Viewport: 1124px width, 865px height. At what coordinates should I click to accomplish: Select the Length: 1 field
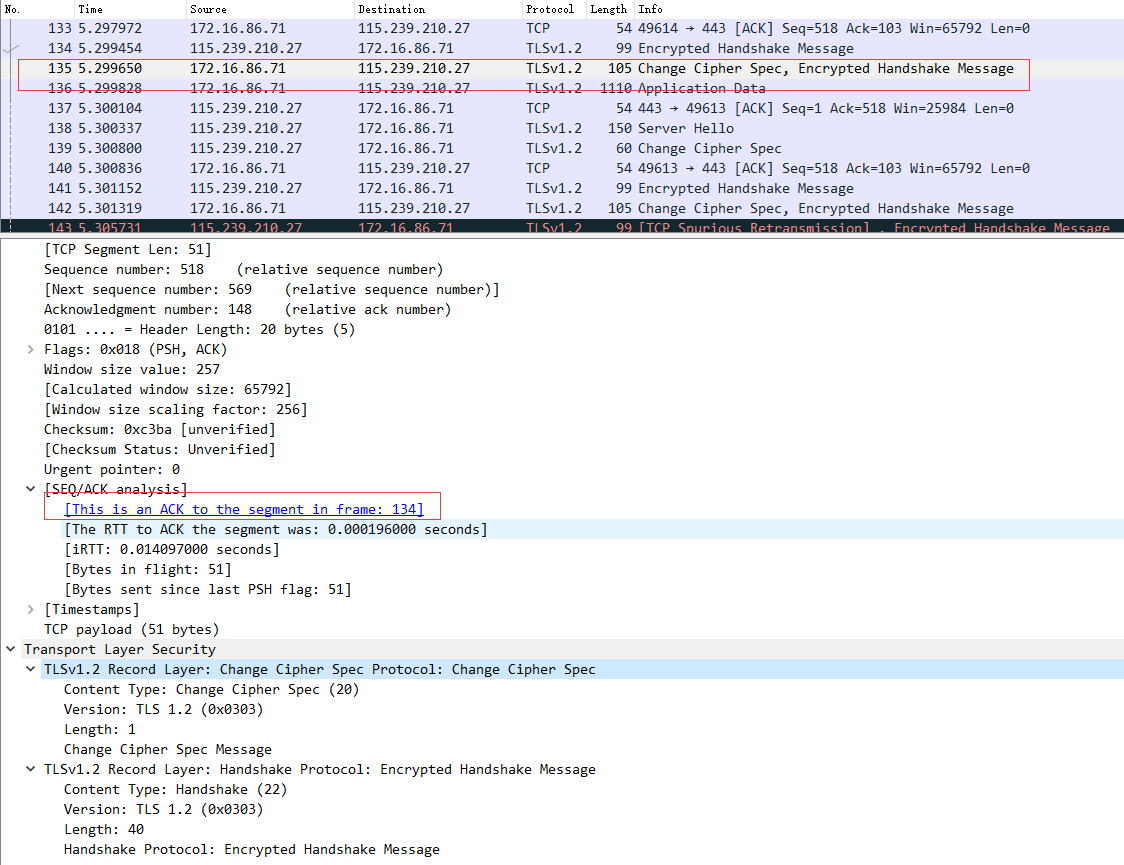(100, 730)
